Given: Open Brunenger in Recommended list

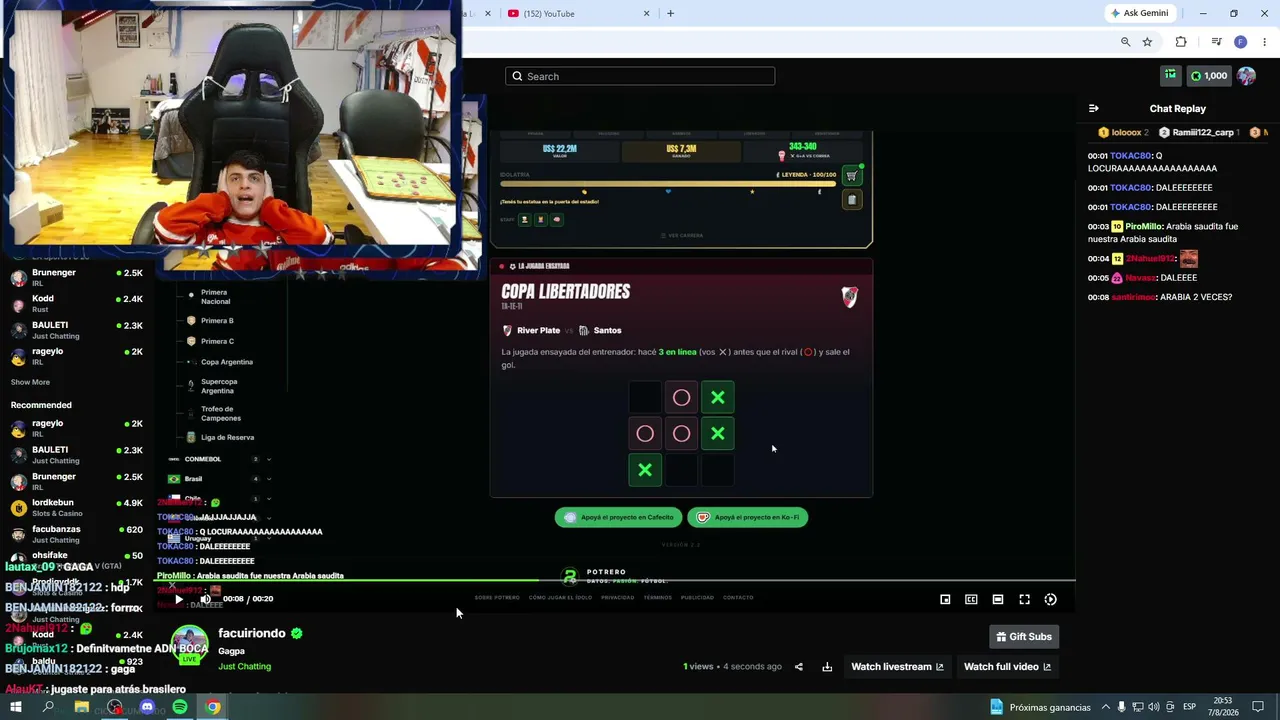Looking at the screenshot, I should coord(77,481).
